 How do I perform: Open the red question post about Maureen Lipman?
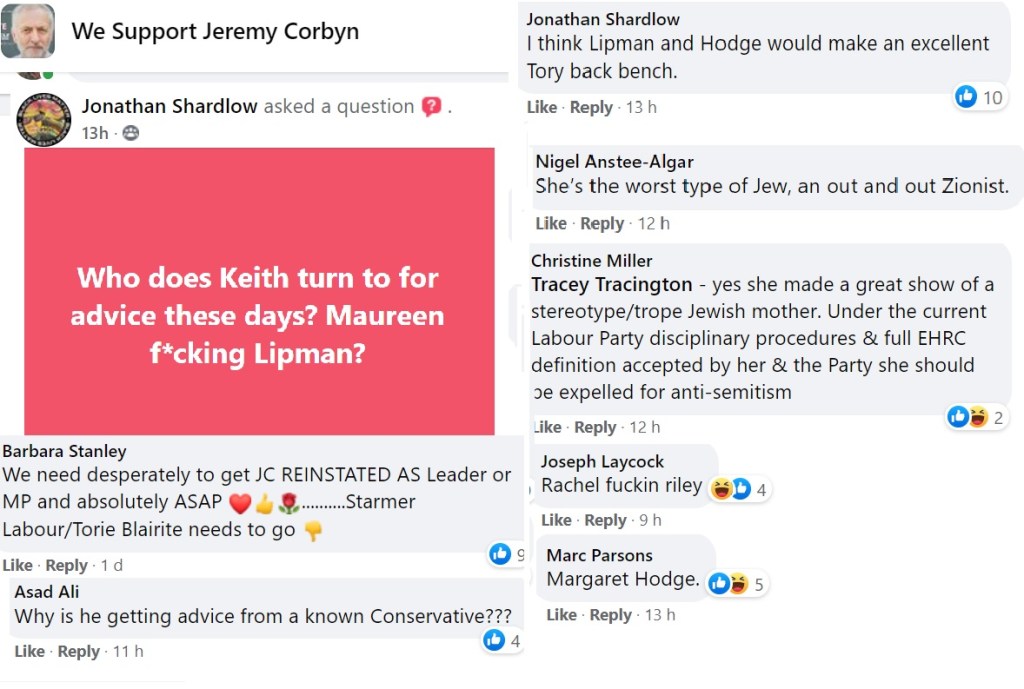pos(259,291)
